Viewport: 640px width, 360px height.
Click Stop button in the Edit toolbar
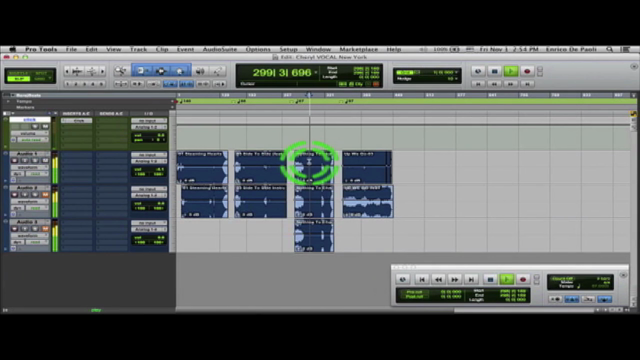pyautogui.click(x=494, y=71)
